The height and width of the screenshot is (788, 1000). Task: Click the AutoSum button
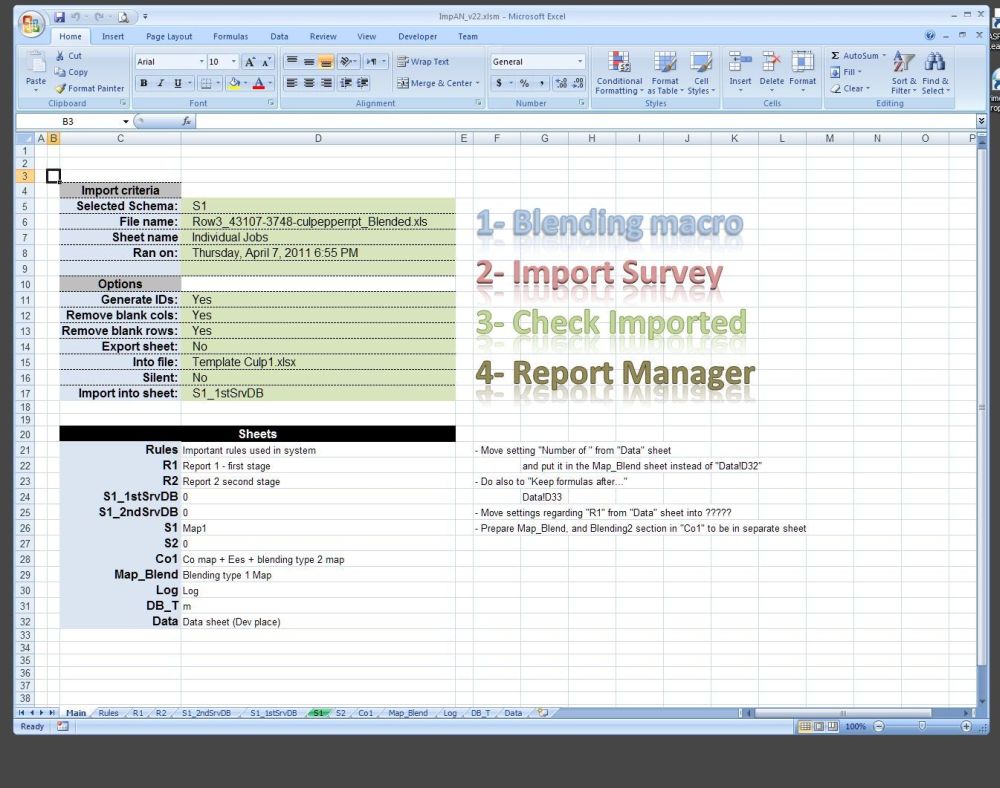click(x=855, y=56)
